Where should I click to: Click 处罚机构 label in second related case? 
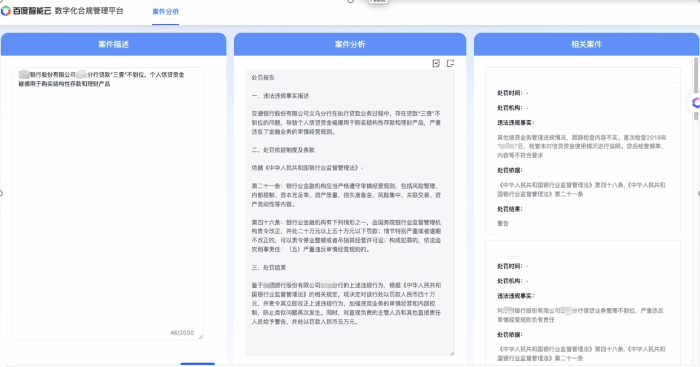tap(509, 281)
